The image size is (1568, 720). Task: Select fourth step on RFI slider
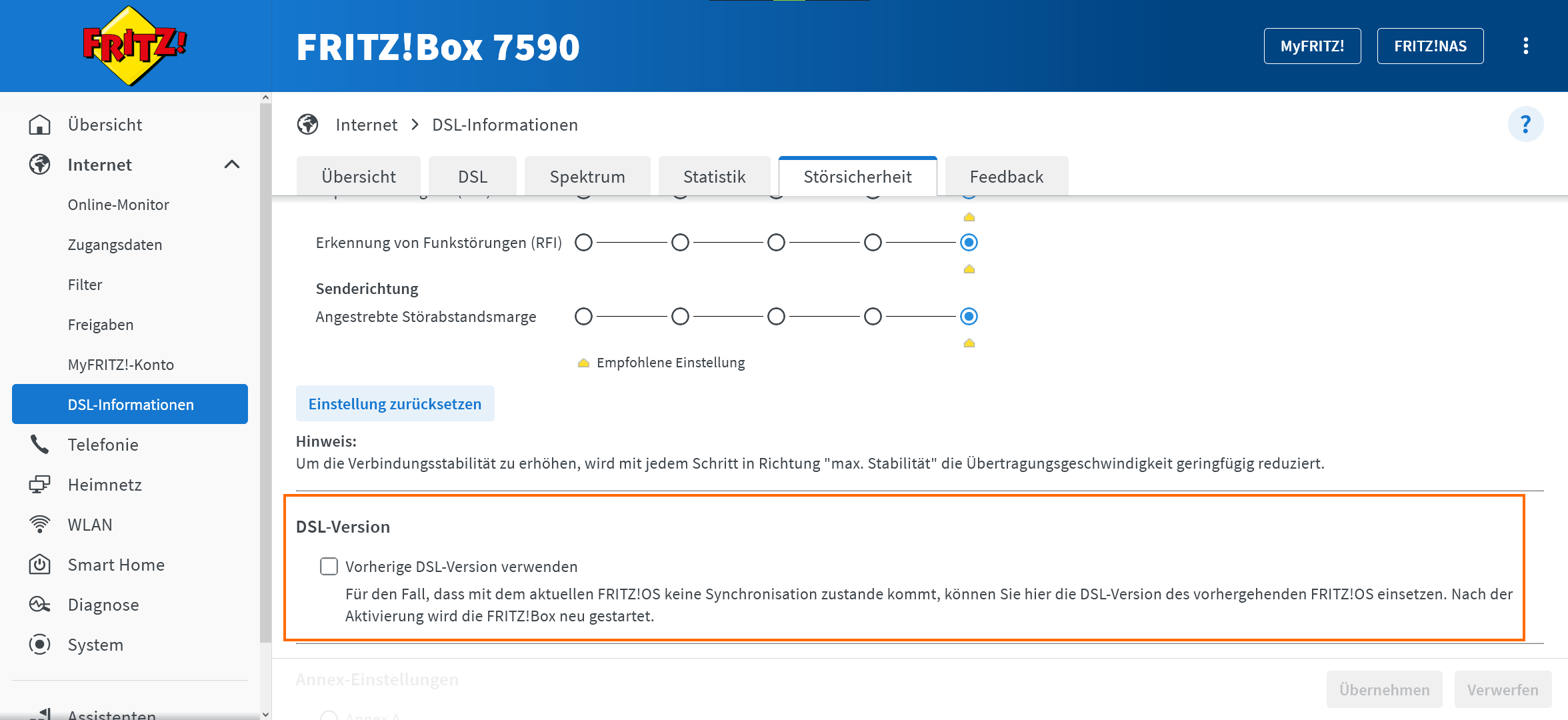point(873,243)
